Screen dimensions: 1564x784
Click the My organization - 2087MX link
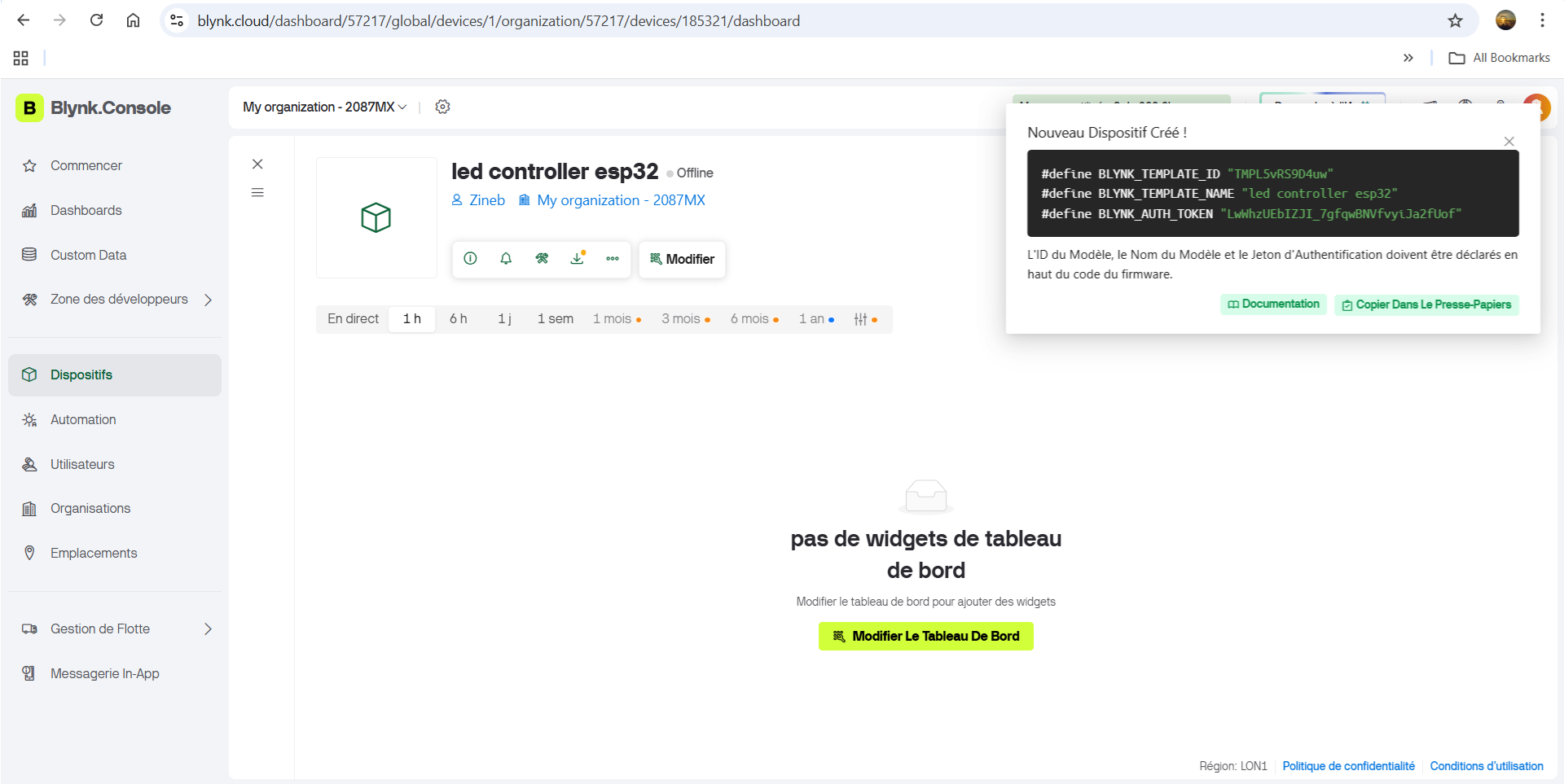point(612,200)
